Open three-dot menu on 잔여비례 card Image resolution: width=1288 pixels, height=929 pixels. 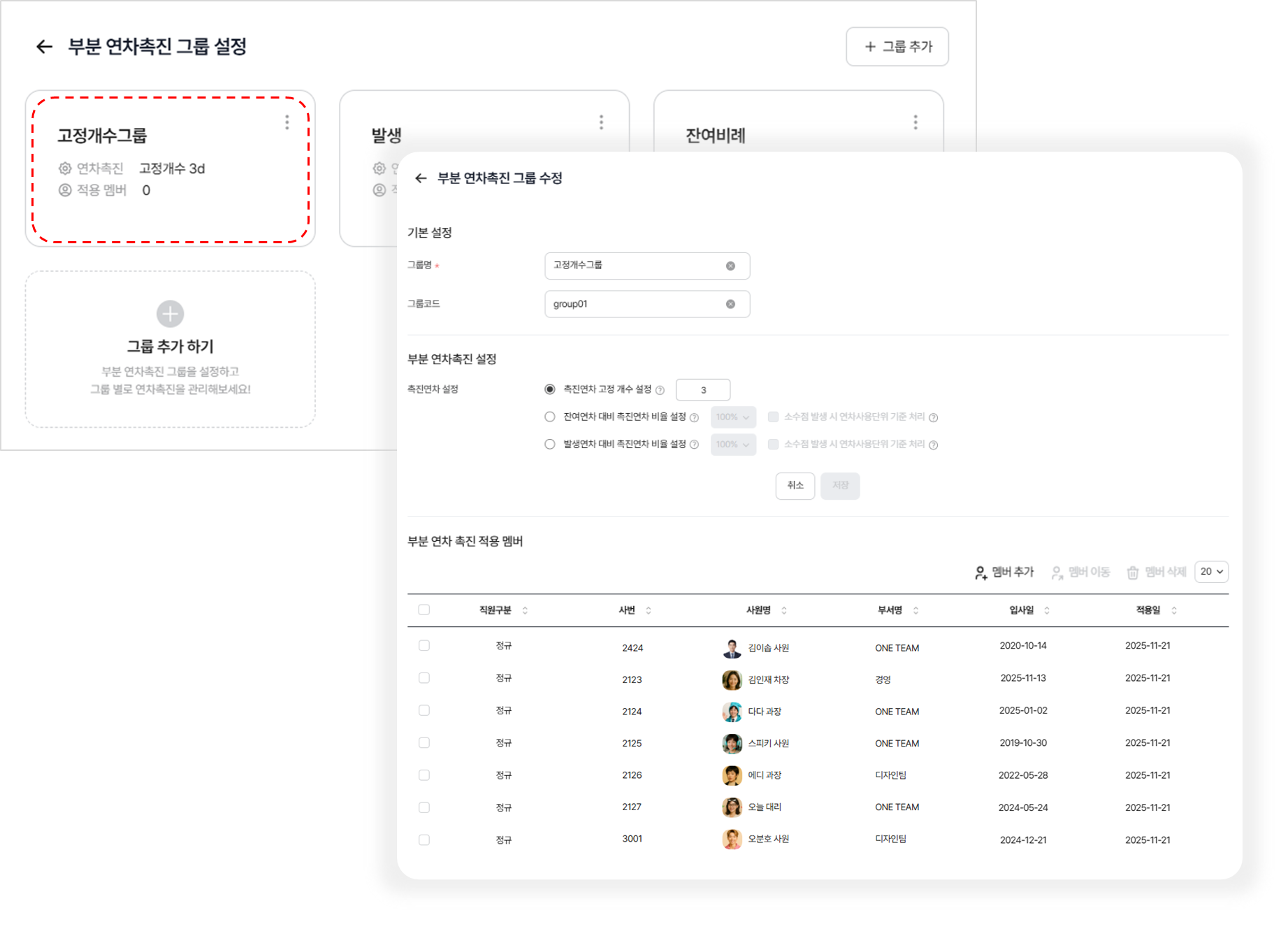915,122
